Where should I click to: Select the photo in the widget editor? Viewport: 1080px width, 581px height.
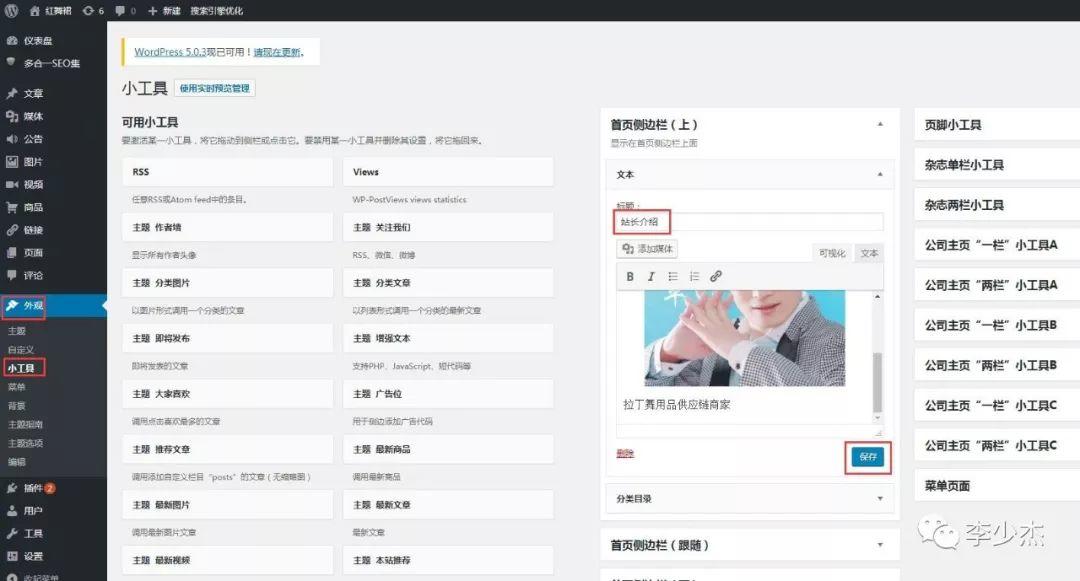coord(744,338)
